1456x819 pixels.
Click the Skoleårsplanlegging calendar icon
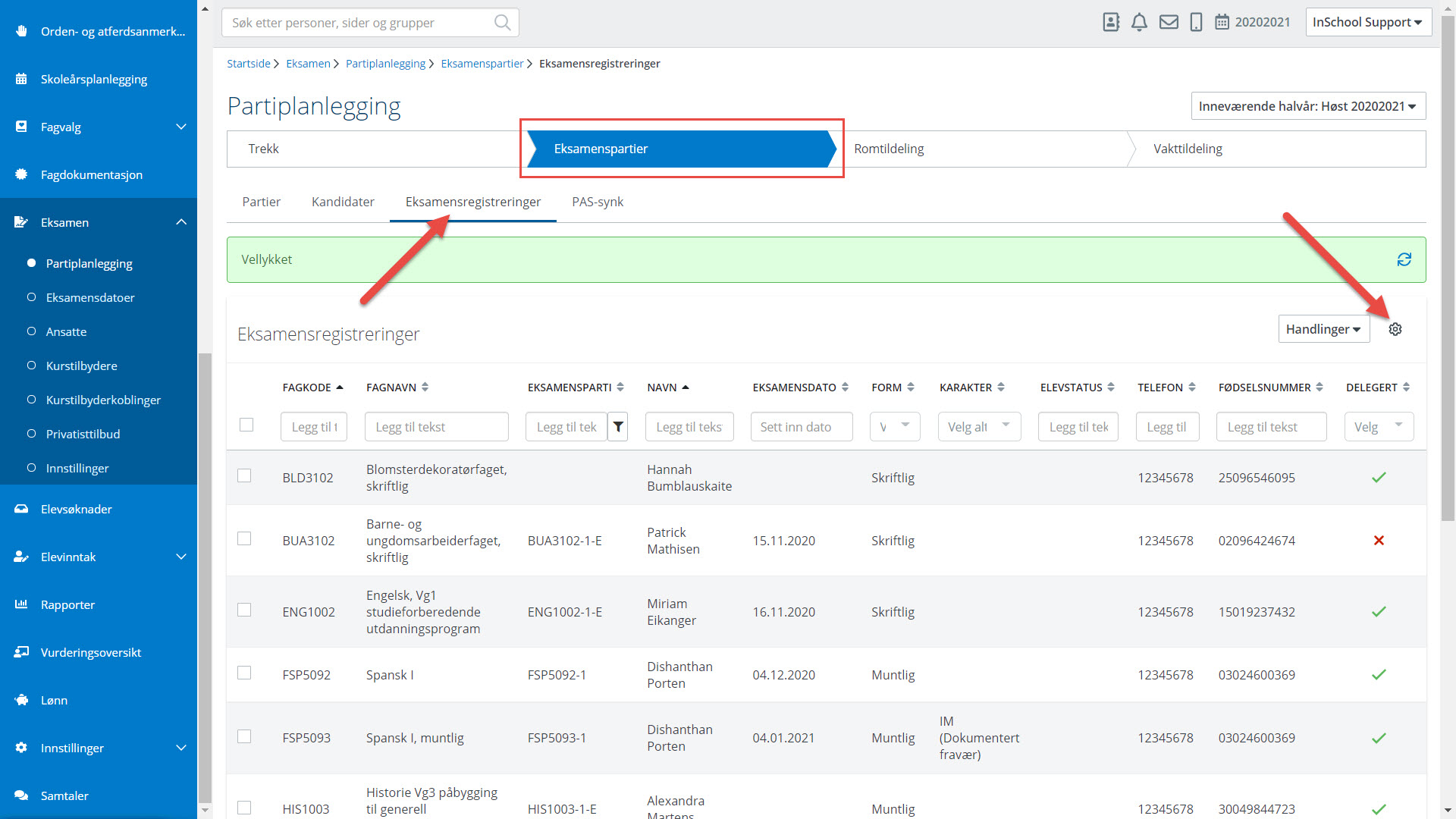[21, 79]
